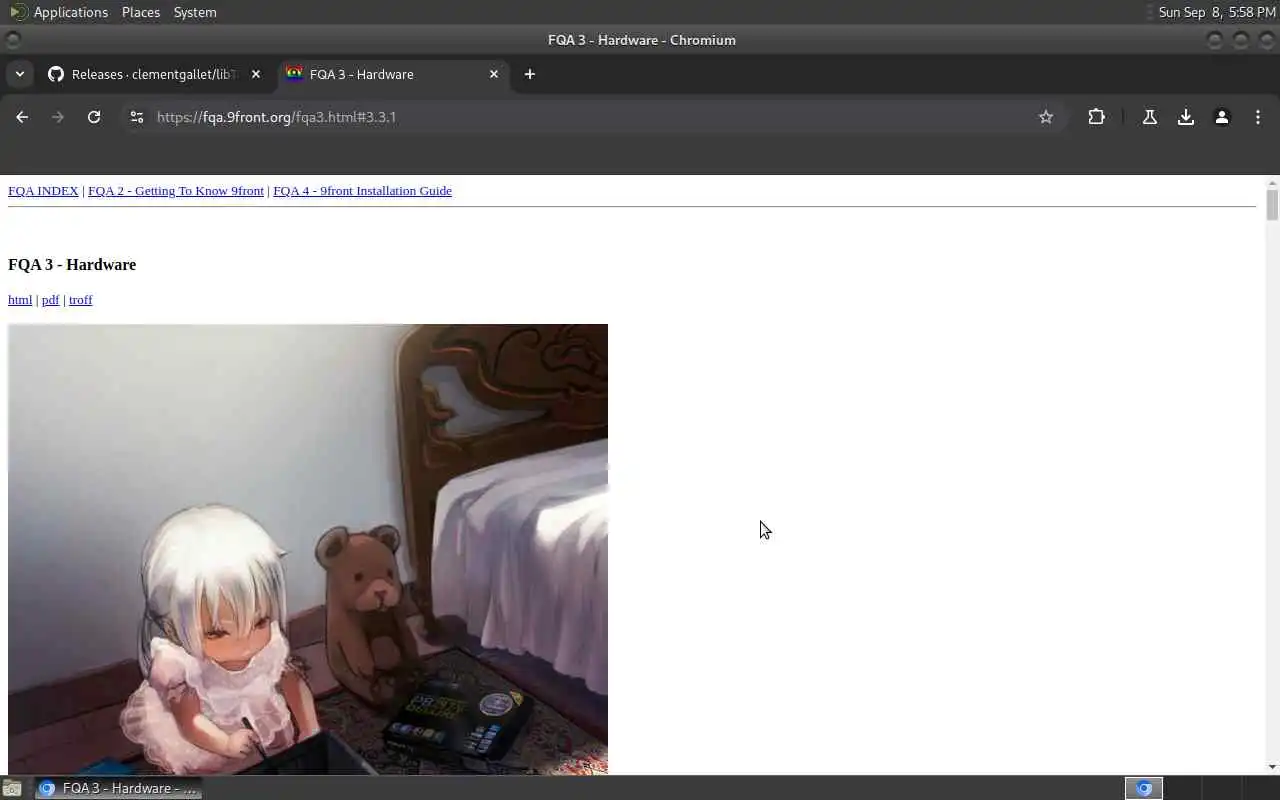The image size is (1280, 800).
Task: Click the FQA 3 - Hardware page heading
Action: click(x=72, y=265)
